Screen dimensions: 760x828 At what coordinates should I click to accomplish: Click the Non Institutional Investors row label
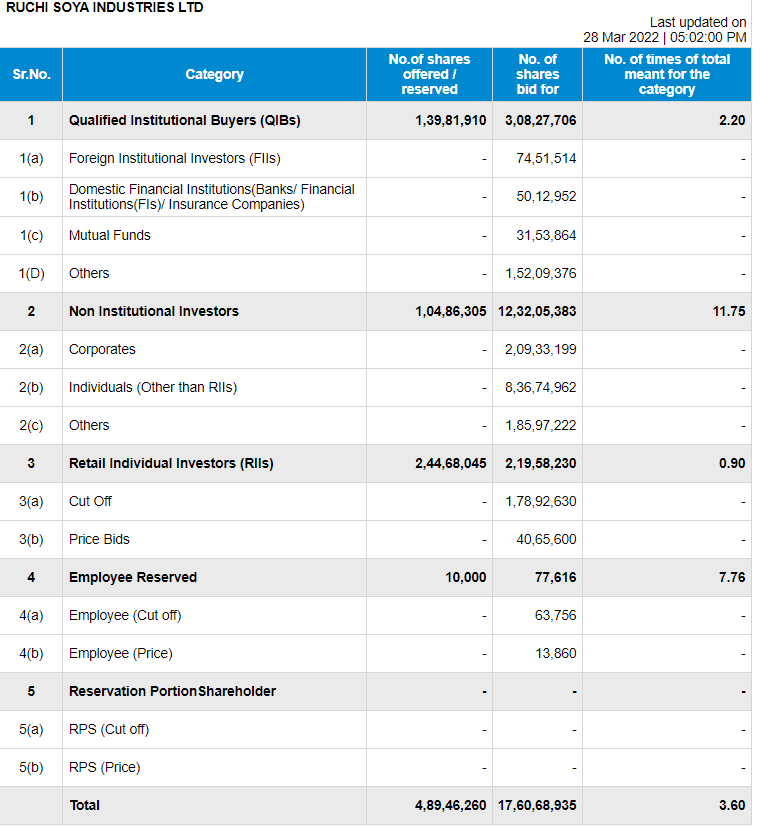pos(153,311)
